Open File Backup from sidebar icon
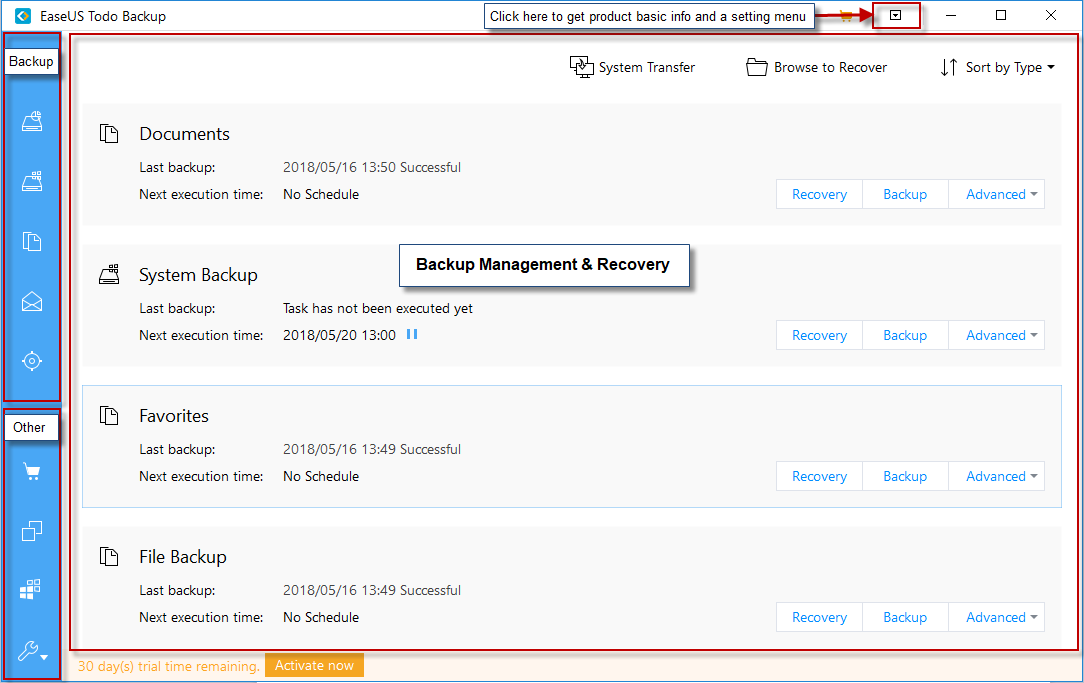This screenshot has width=1084, height=683. pyautogui.click(x=32, y=241)
